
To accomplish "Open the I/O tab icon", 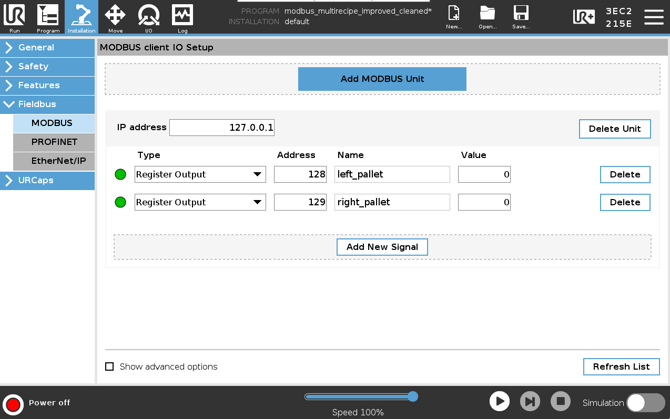I will pyautogui.click(x=149, y=17).
